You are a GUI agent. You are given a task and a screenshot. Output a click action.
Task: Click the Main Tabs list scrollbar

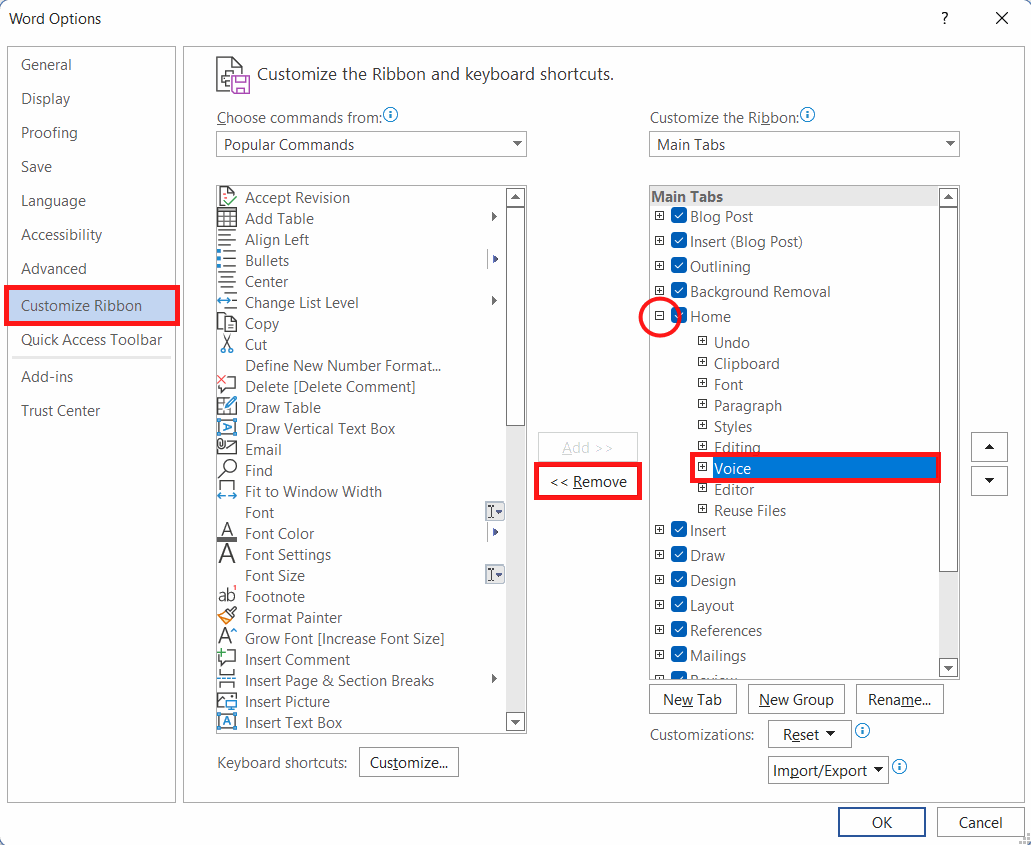coord(948,433)
